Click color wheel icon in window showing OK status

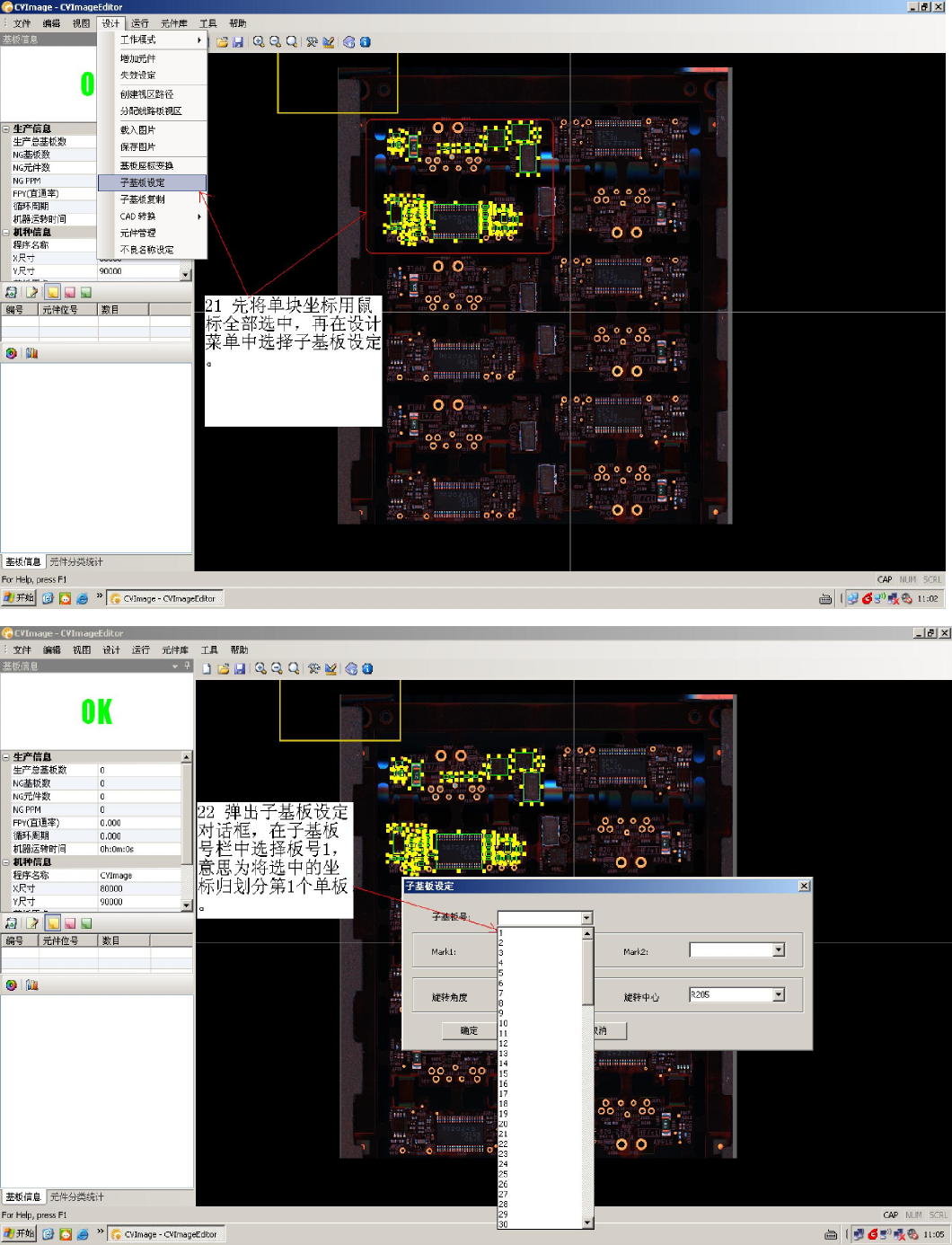click(x=11, y=985)
